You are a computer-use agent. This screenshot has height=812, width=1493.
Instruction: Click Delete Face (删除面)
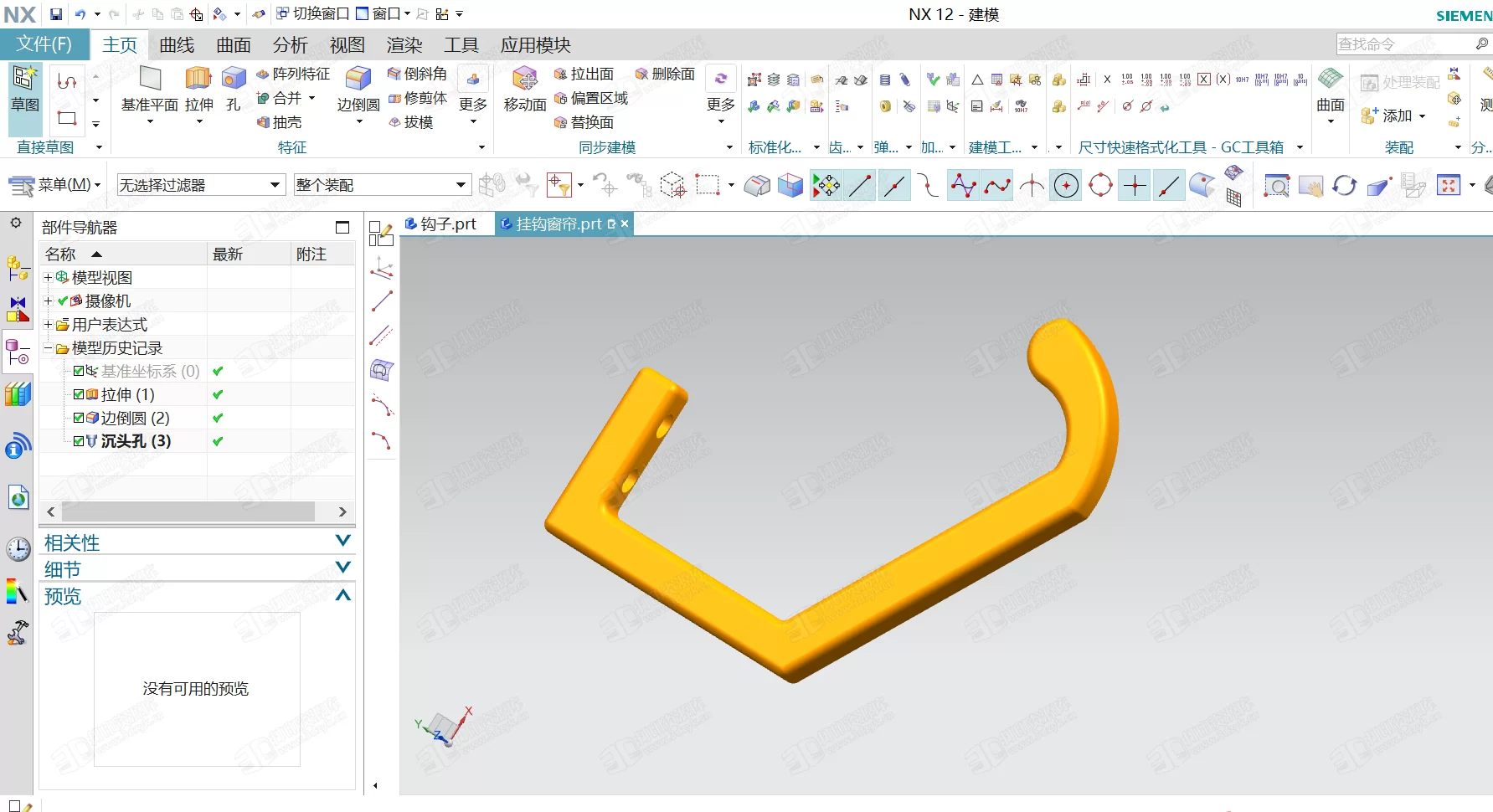coord(665,75)
